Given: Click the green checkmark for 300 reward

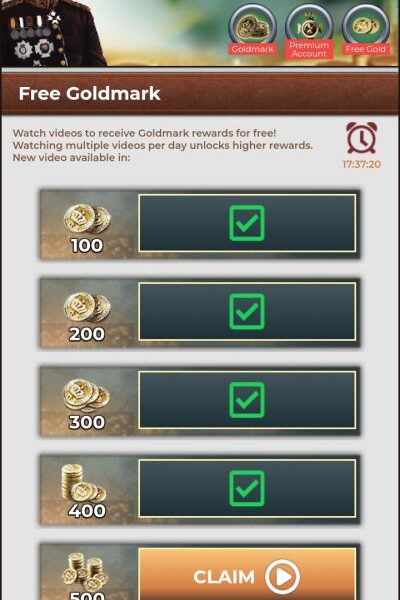Looking at the screenshot, I should click(x=247, y=400).
